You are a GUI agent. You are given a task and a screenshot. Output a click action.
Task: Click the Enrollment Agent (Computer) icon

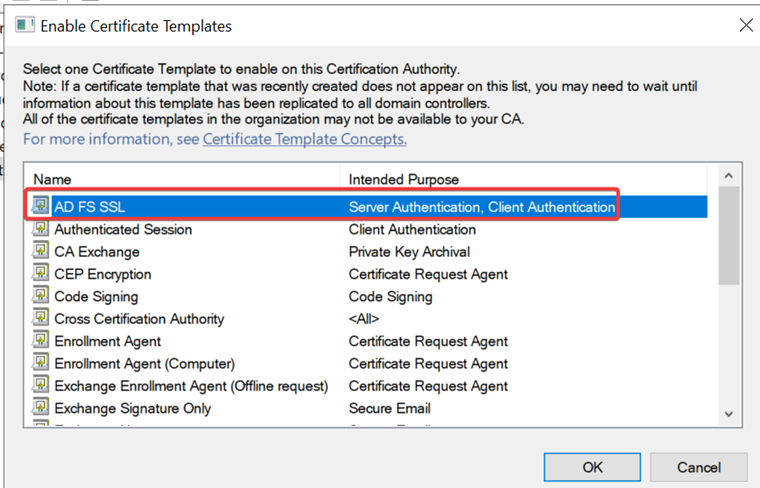click(x=40, y=363)
